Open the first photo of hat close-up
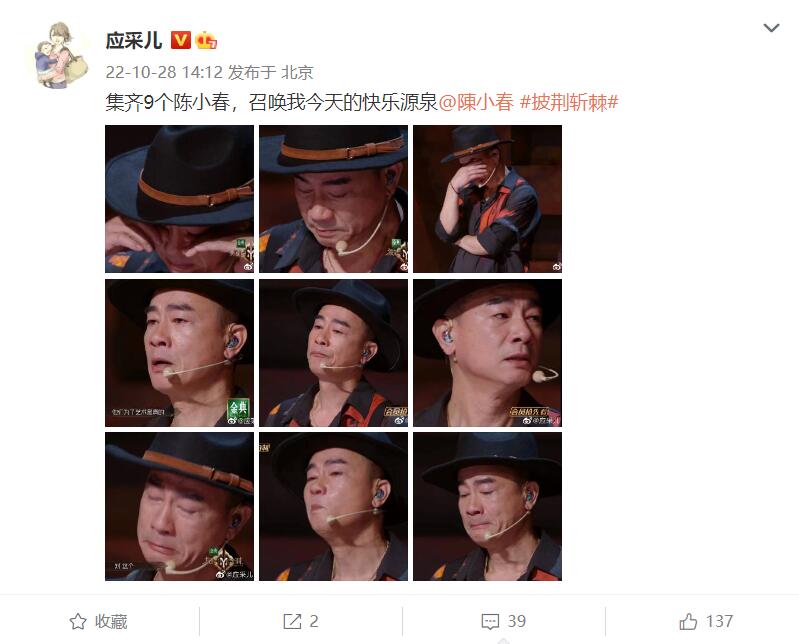 (179, 199)
